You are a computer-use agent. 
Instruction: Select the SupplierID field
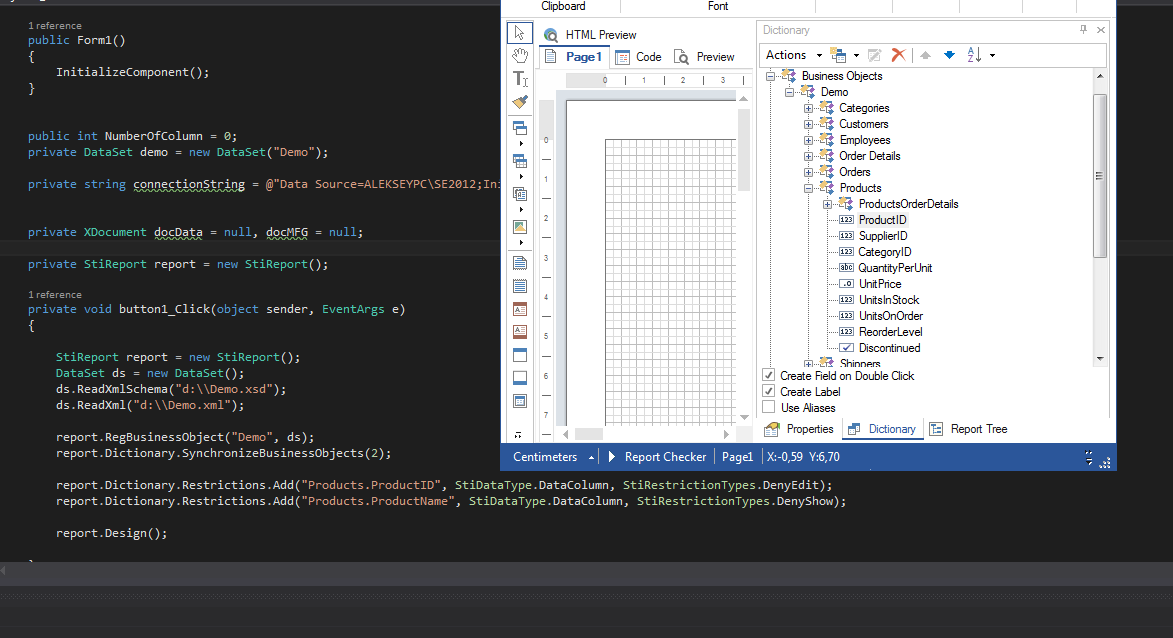coord(883,236)
